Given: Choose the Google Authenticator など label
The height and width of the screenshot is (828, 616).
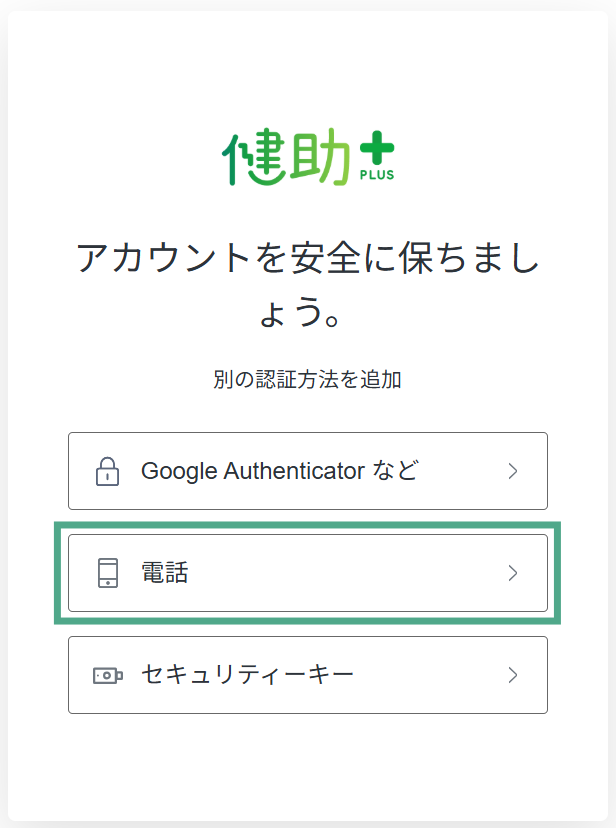Looking at the screenshot, I should [279, 471].
